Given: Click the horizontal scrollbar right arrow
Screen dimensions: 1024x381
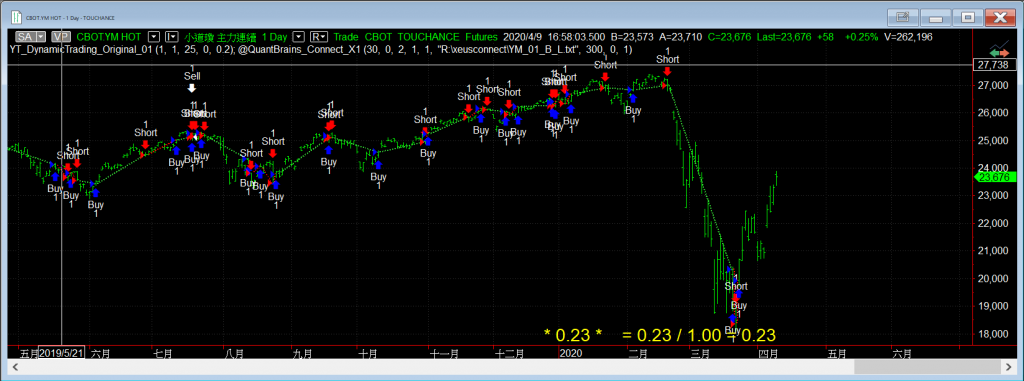Looking at the screenshot, I should coord(1008,367).
